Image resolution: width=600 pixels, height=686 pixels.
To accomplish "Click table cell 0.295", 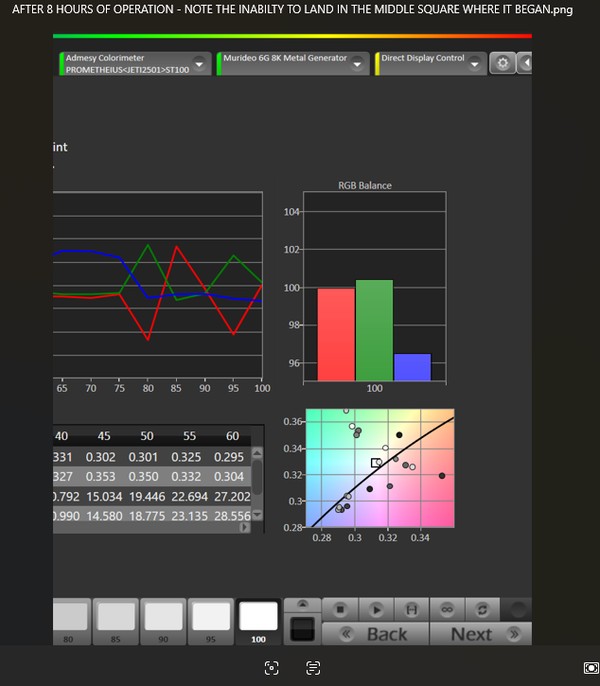I will click(x=229, y=457).
